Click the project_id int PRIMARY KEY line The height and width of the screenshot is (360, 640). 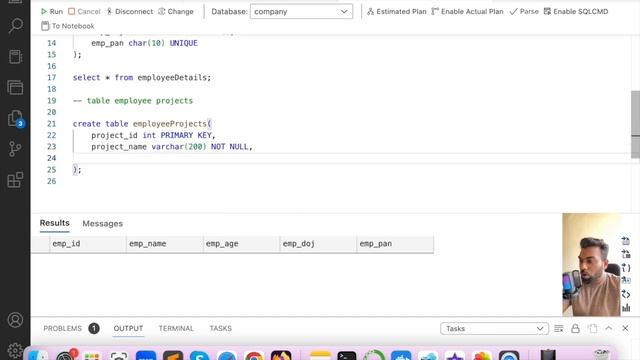point(153,135)
